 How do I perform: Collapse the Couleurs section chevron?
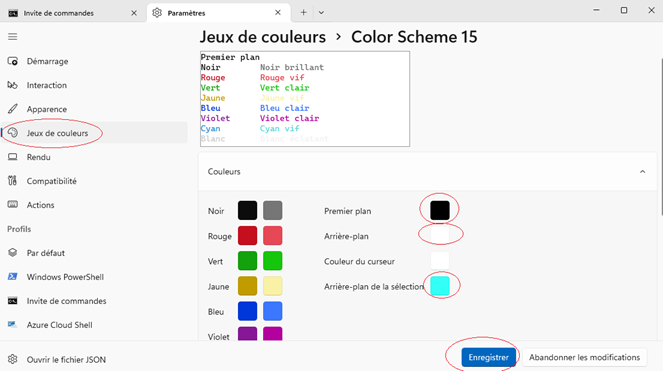coord(642,172)
